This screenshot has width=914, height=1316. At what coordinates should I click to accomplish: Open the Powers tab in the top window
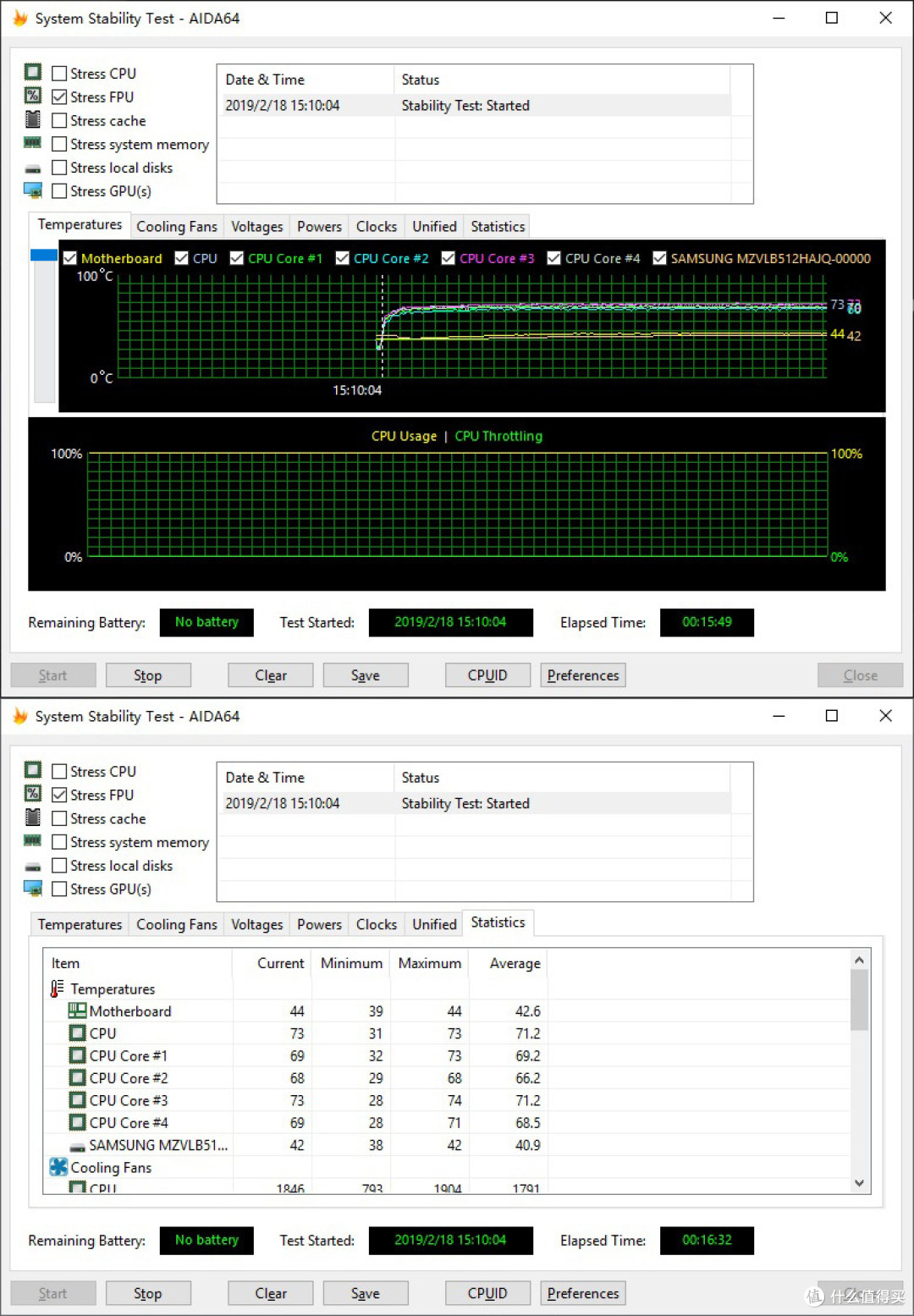pos(319,226)
